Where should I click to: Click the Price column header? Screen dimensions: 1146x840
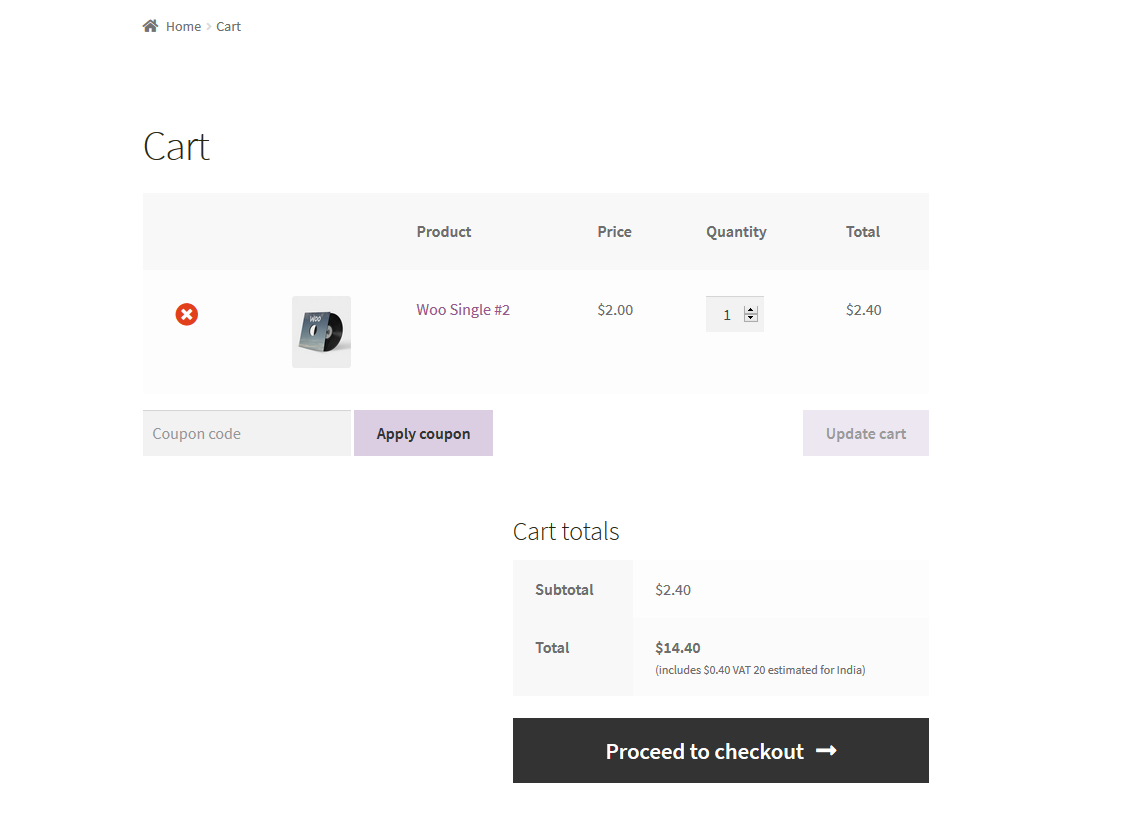614,232
